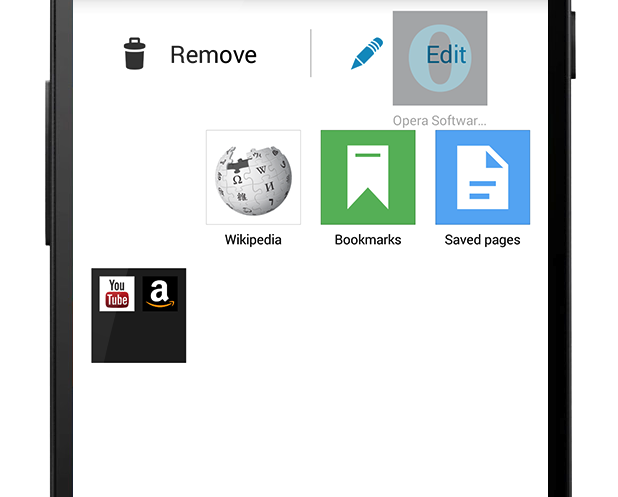This screenshot has width=618, height=497.
Task: Open the Amazon icon inside folder
Action: click(x=160, y=294)
